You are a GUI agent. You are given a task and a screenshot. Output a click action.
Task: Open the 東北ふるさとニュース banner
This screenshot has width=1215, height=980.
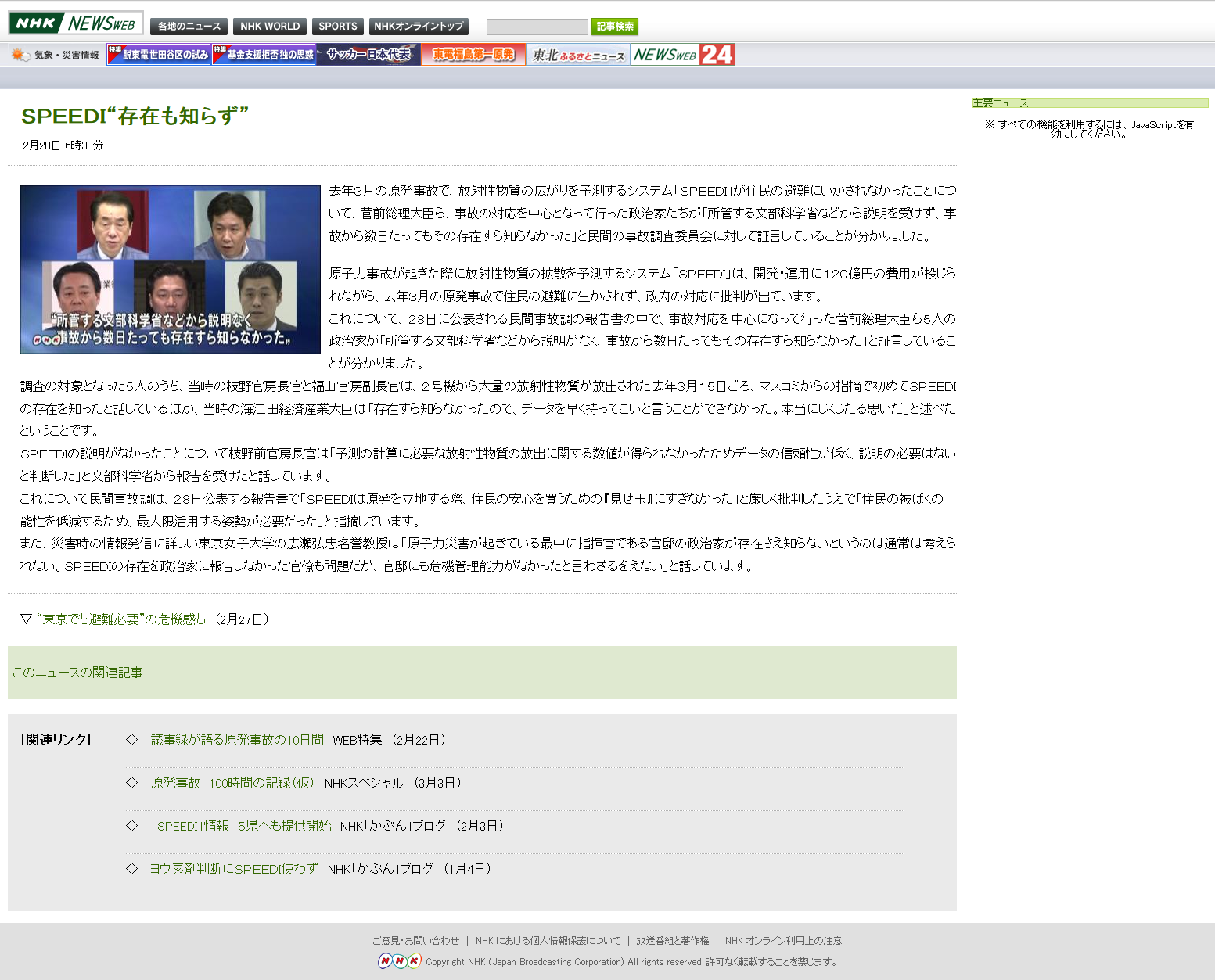578,55
